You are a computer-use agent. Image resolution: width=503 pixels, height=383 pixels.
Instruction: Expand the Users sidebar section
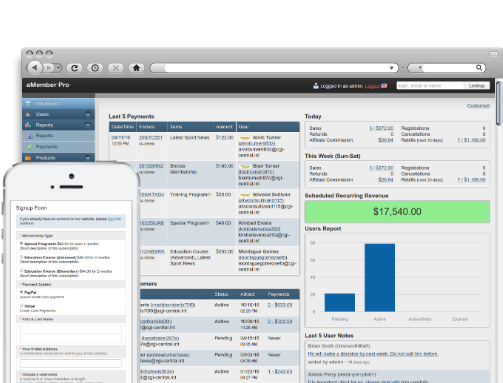click(x=88, y=114)
